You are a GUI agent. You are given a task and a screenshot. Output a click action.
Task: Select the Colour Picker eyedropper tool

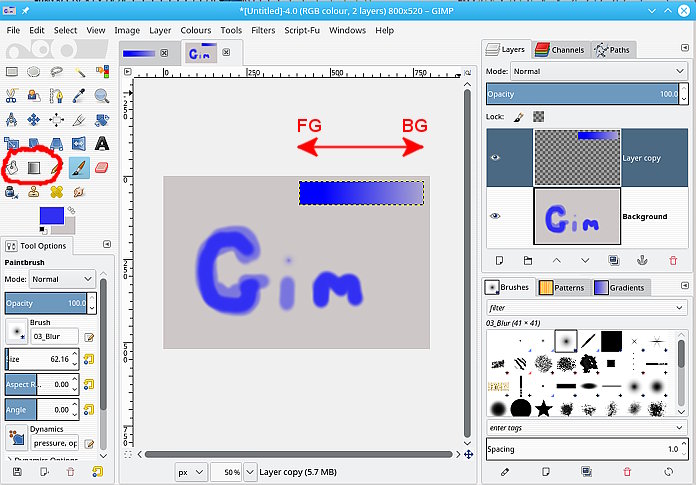click(x=79, y=95)
